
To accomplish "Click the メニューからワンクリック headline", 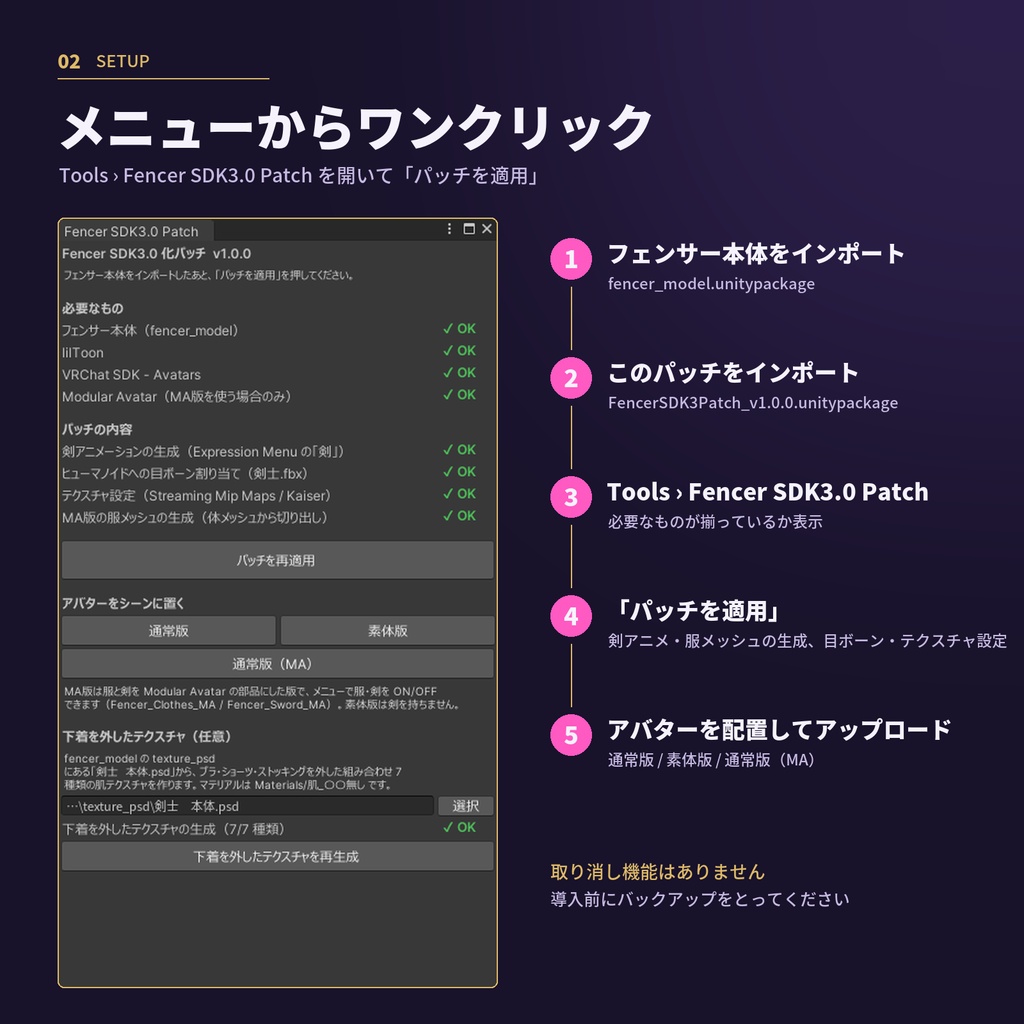I will coord(356,127).
